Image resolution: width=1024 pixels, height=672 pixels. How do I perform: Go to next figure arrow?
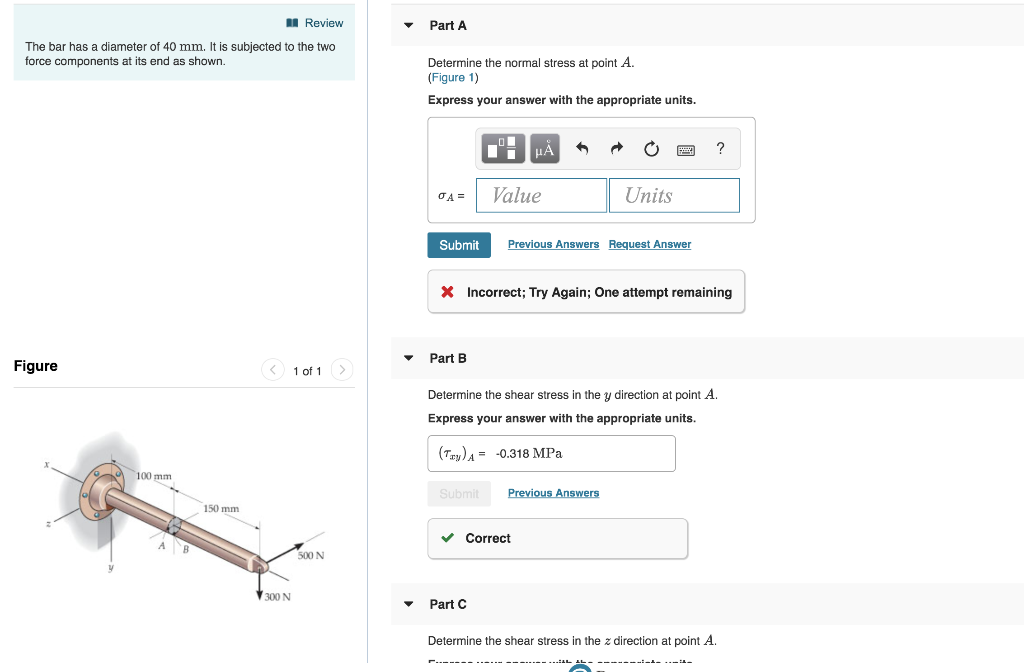pos(342,370)
